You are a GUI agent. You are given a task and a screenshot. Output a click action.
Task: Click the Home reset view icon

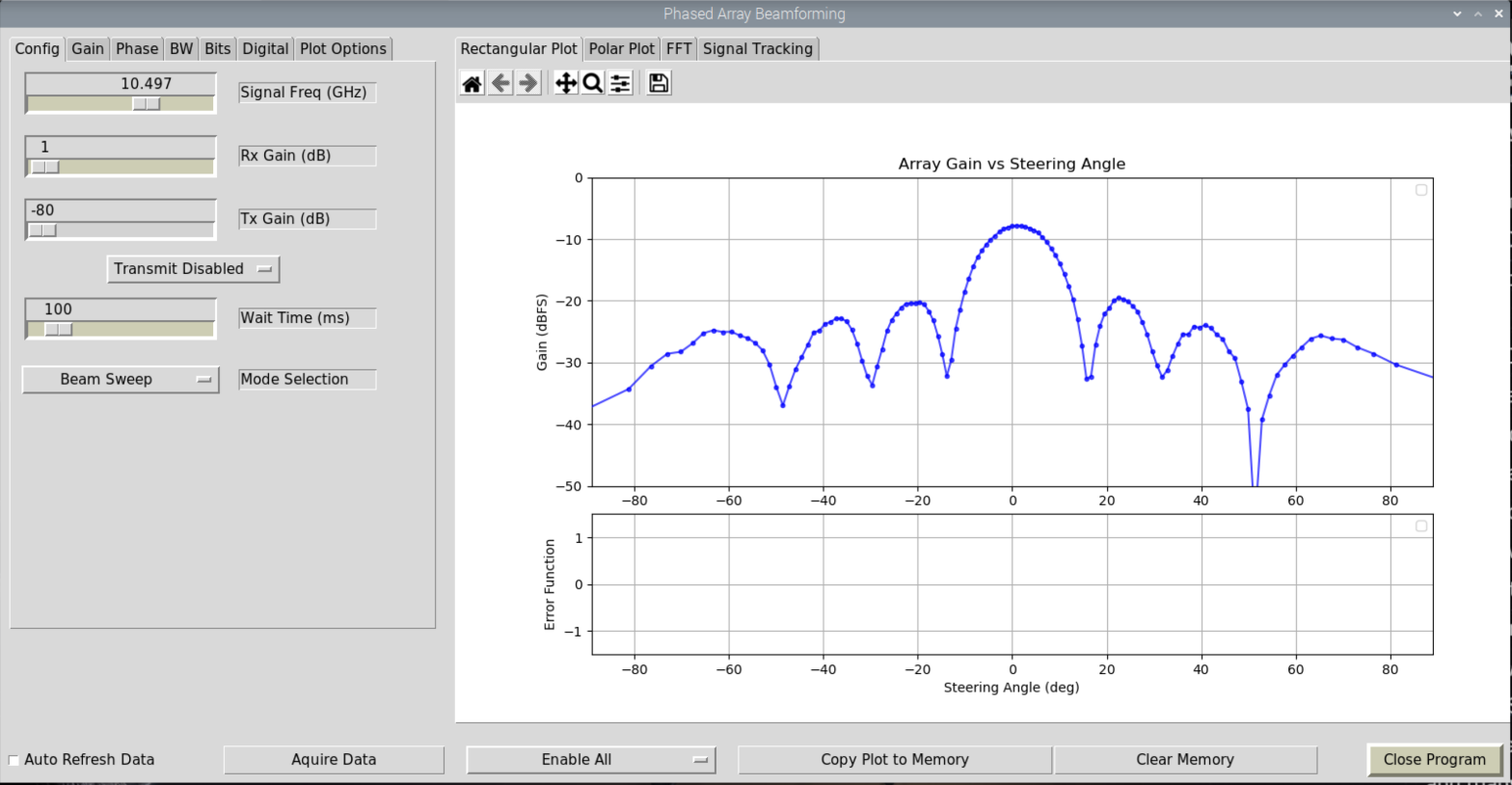tap(472, 84)
